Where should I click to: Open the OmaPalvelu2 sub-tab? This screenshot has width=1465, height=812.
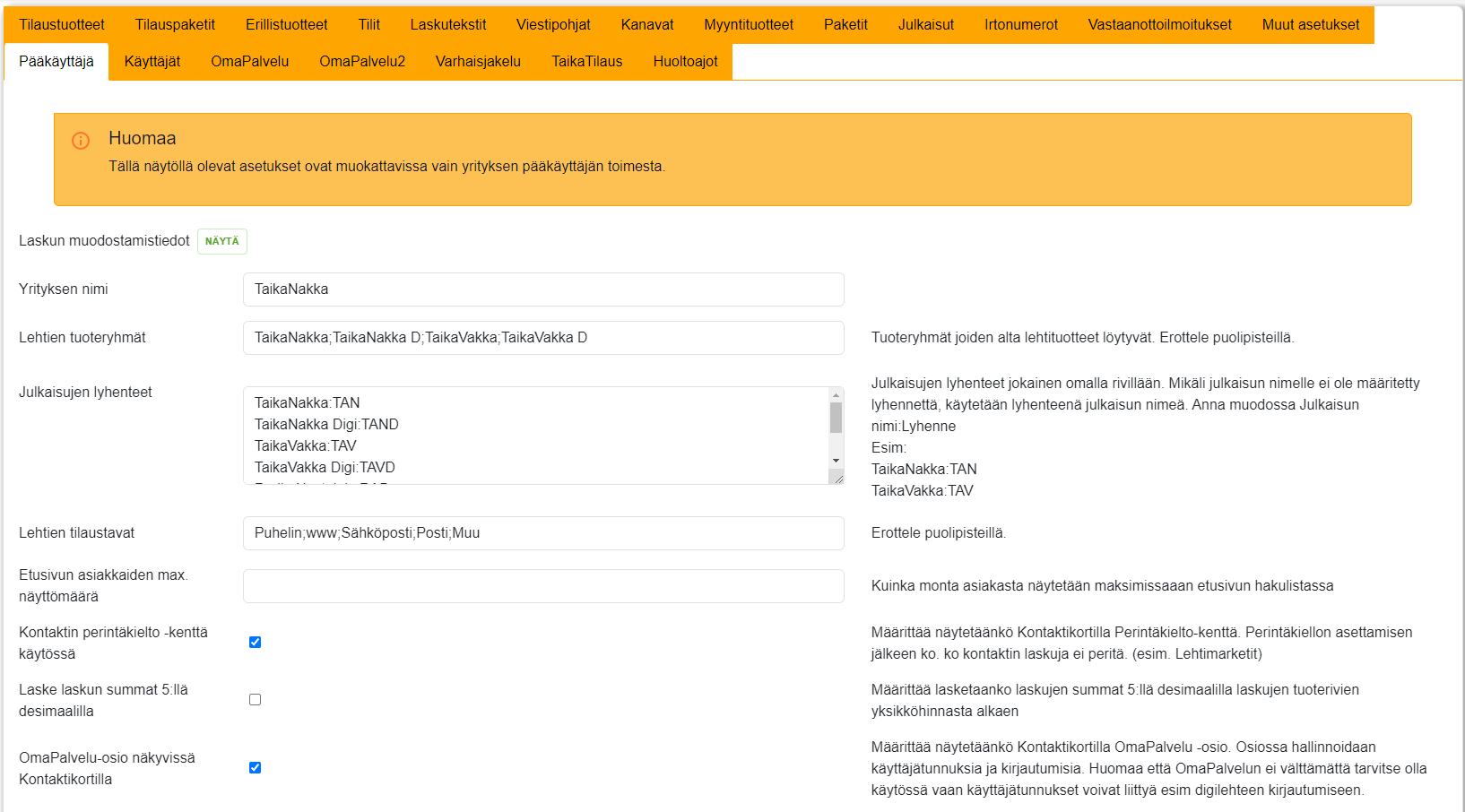click(362, 62)
